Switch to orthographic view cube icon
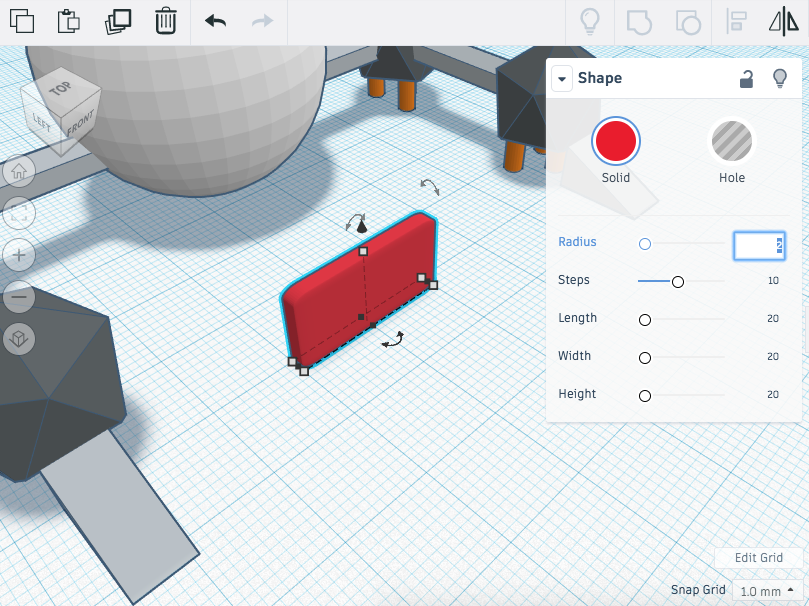Screen dimensions: 809x606 [x=19, y=339]
